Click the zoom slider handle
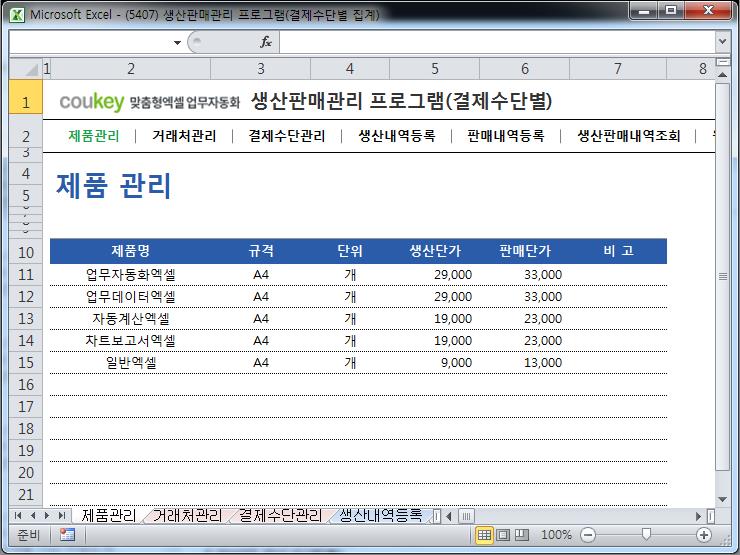The image size is (740, 555). tap(646, 534)
